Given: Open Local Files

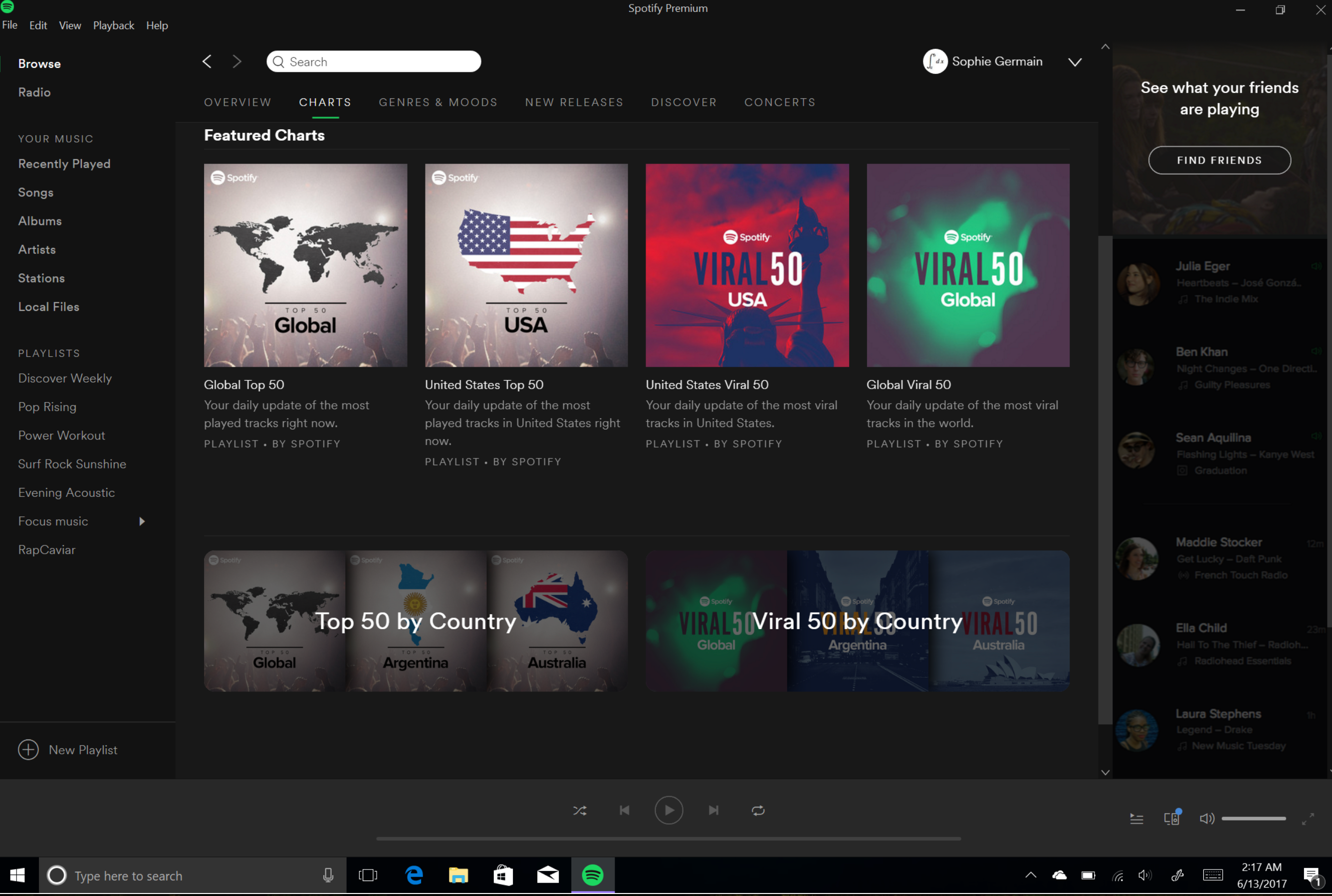Looking at the screenshot, I should coord(48,306).
